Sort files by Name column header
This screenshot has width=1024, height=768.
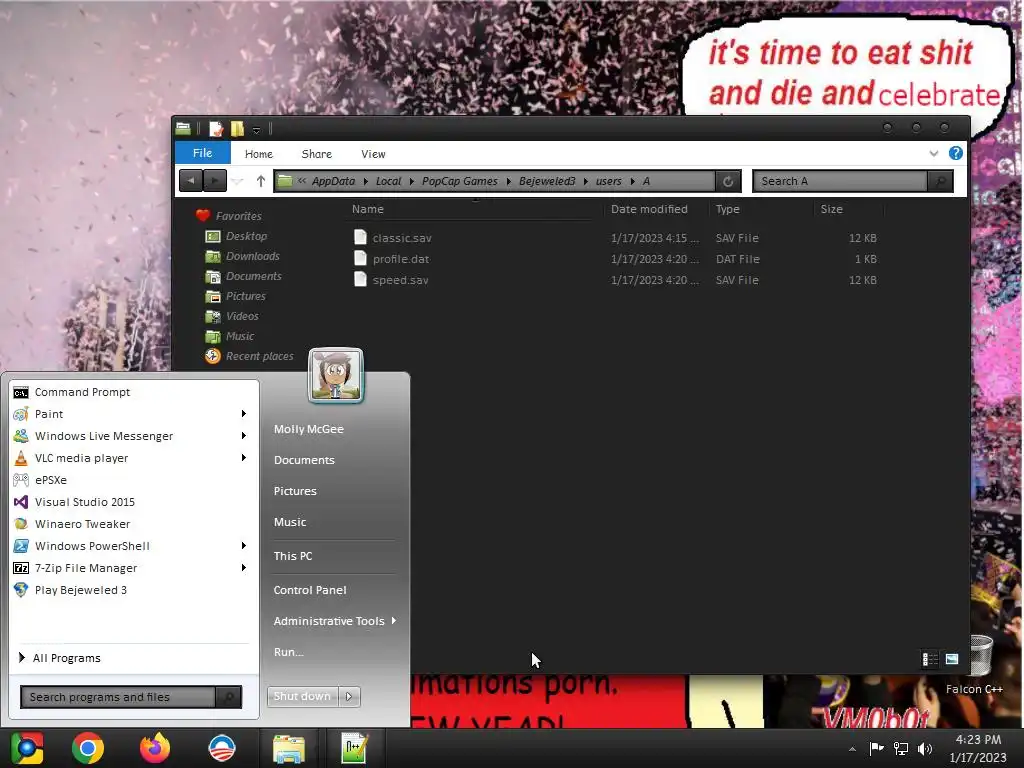(x=368, y=209)
